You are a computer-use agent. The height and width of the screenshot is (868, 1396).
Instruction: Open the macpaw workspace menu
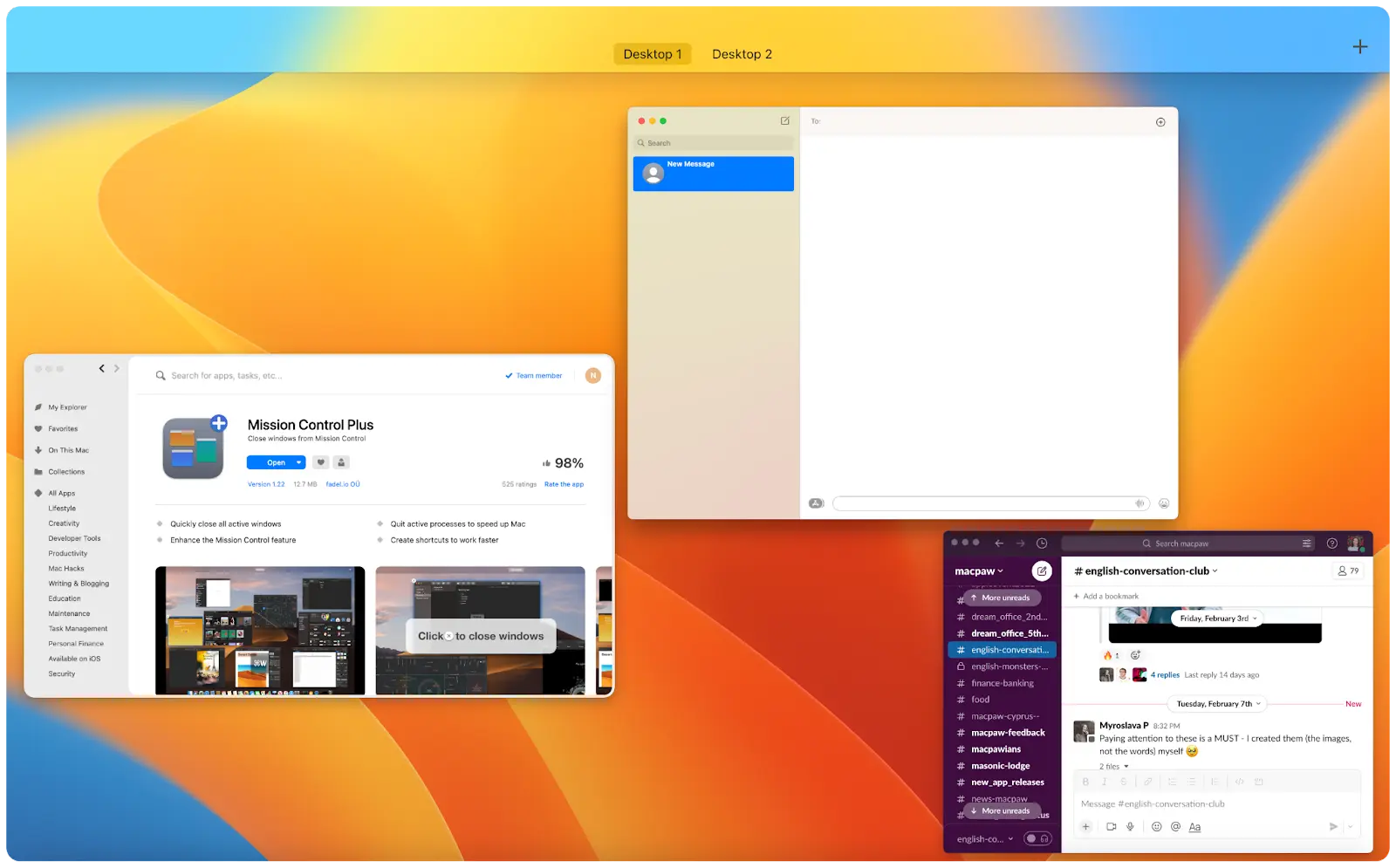point(979,571)
